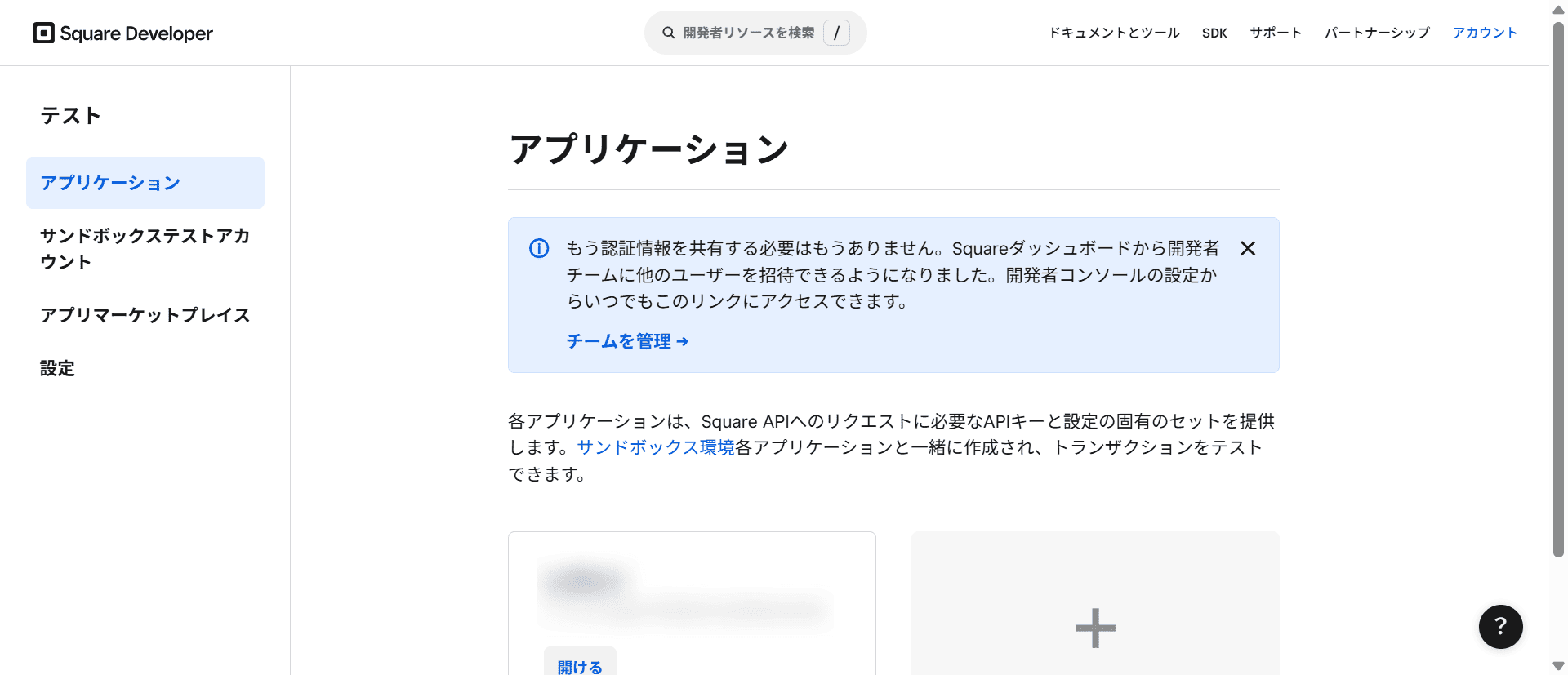Open the アカウント link

click(1485, 33)
